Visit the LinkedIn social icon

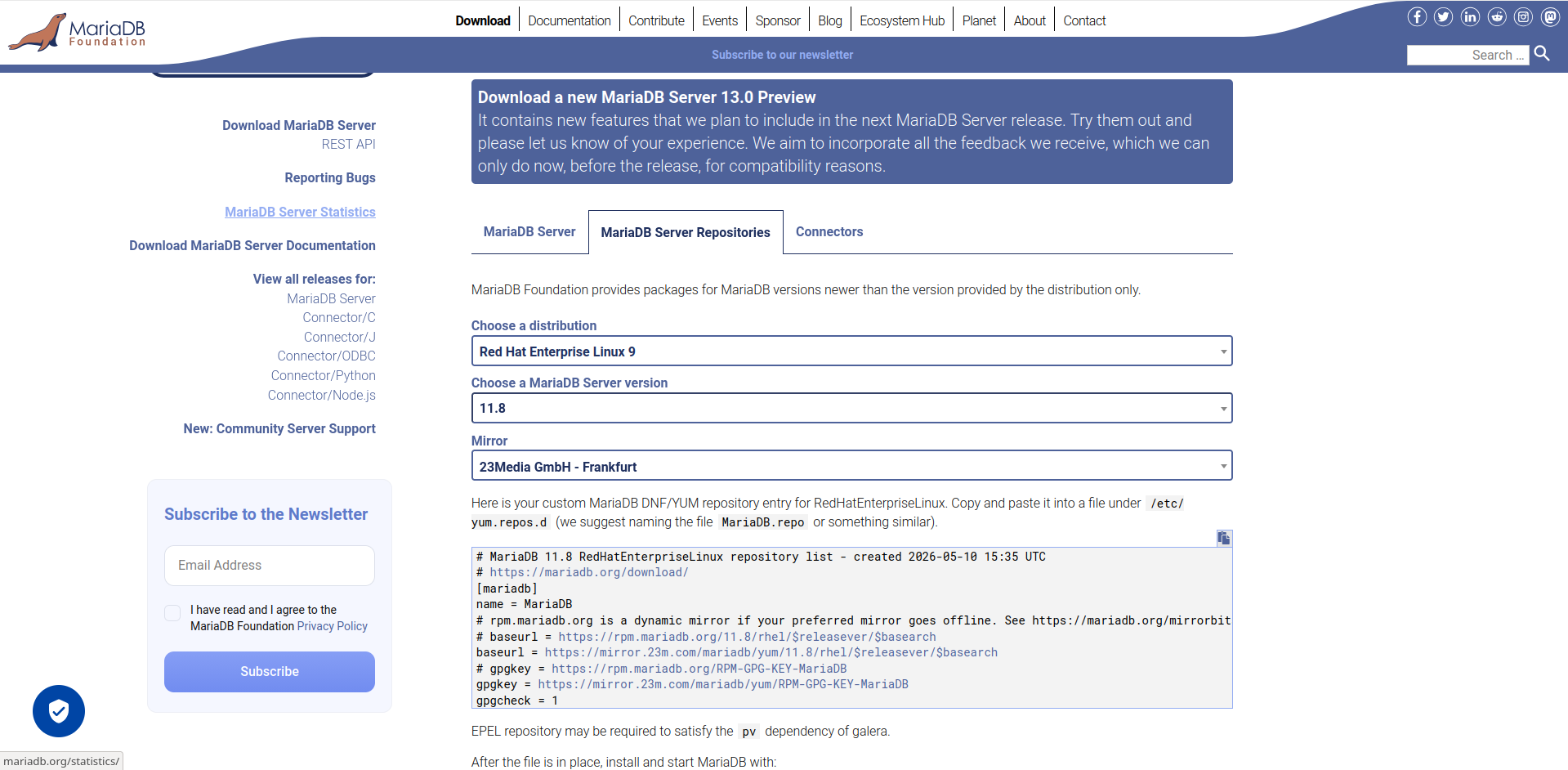pos(1470,16)
